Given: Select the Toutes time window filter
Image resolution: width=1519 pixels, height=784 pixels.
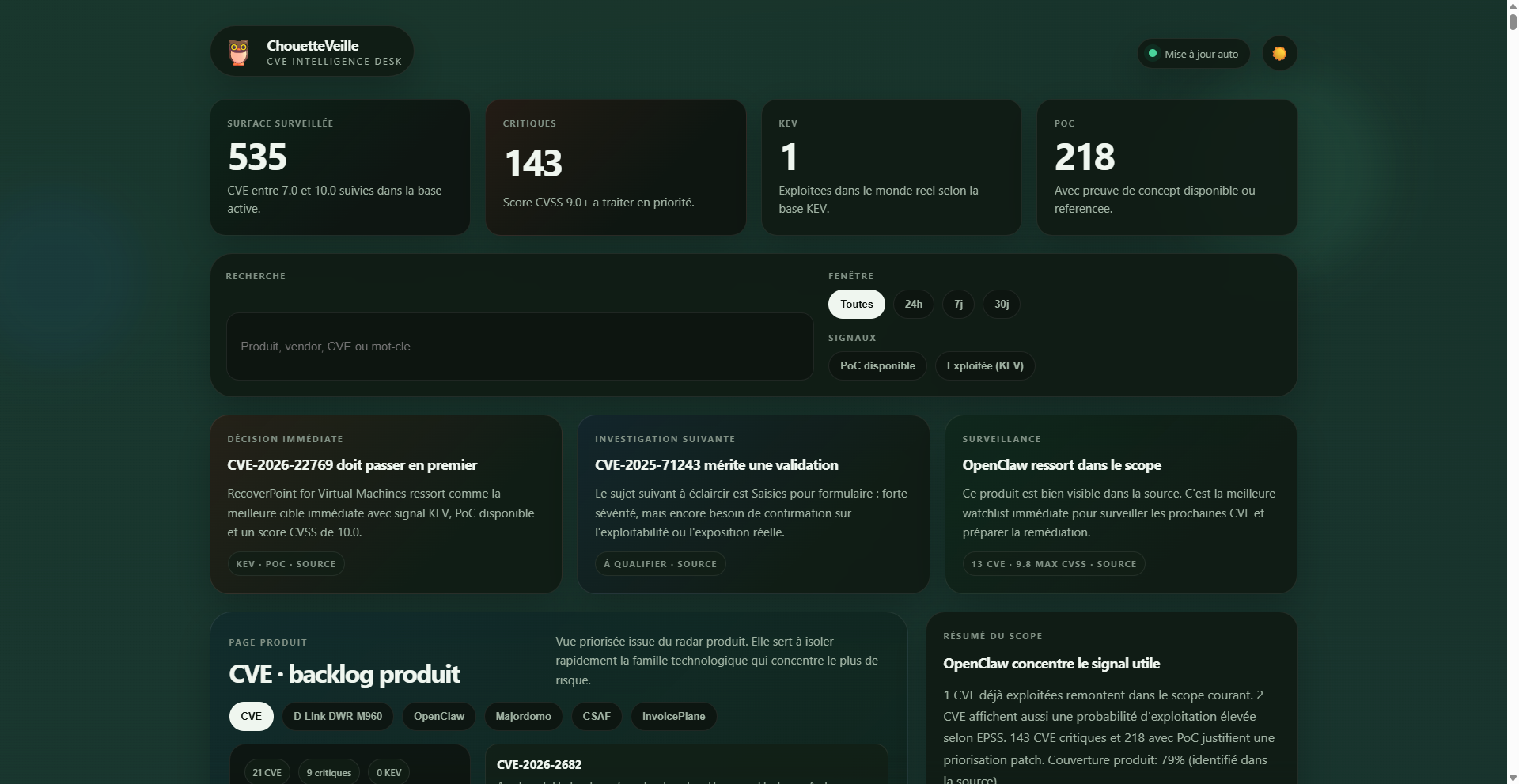Looking at the screenshot, I should pyautogui.click(x=856, y=305).
